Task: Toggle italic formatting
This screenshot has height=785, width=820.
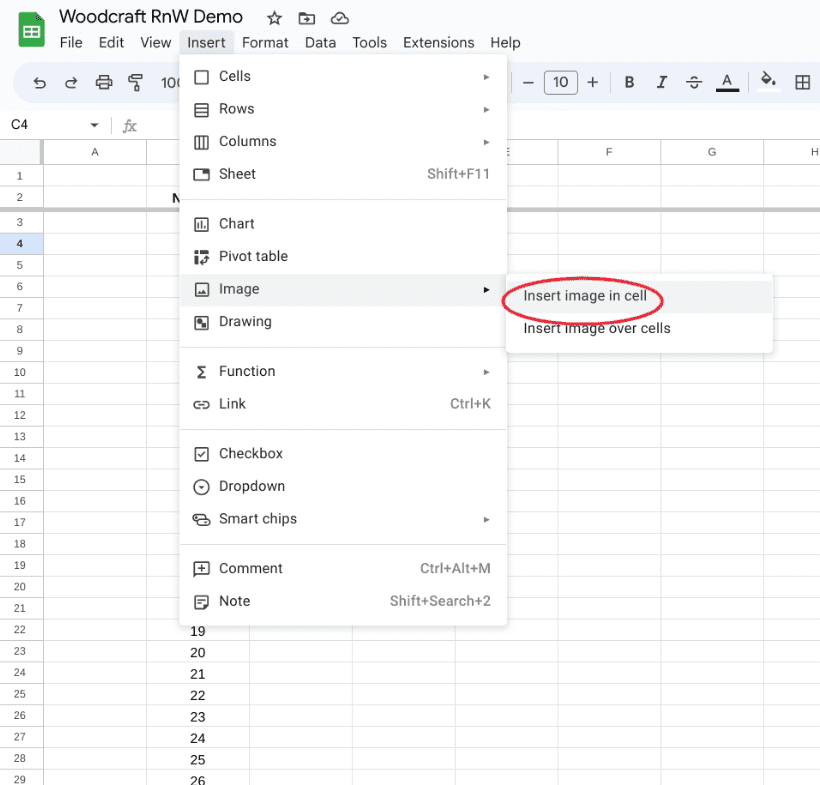Action: 662,82
